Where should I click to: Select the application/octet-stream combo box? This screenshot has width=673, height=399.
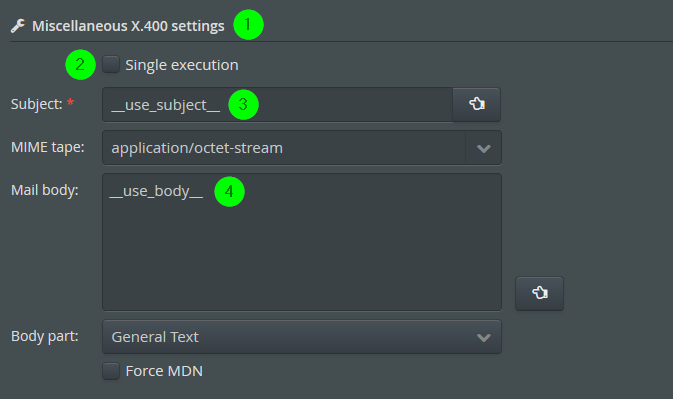click(x=302, y=148)
